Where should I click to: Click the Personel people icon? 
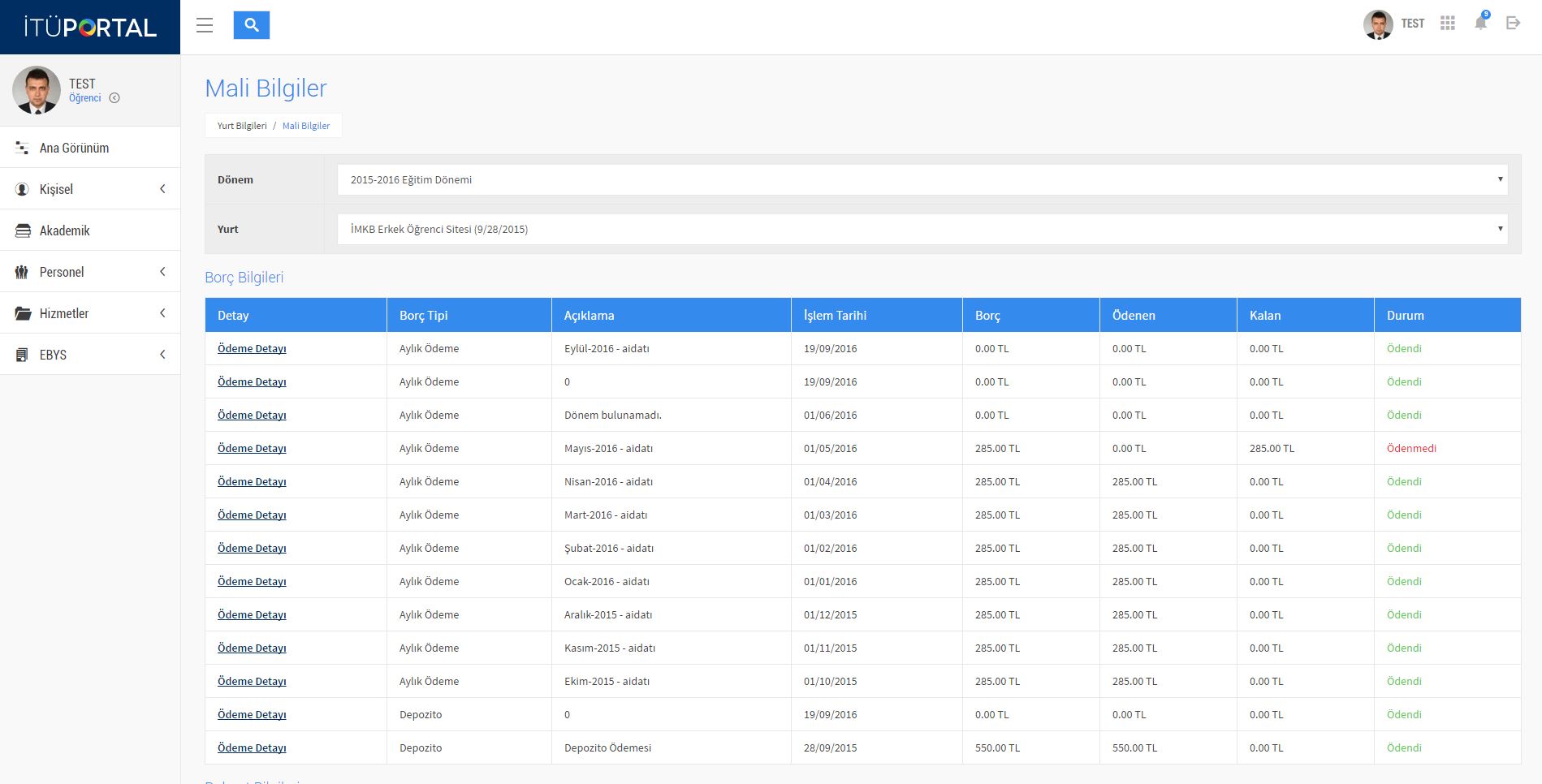pos(22,272)
